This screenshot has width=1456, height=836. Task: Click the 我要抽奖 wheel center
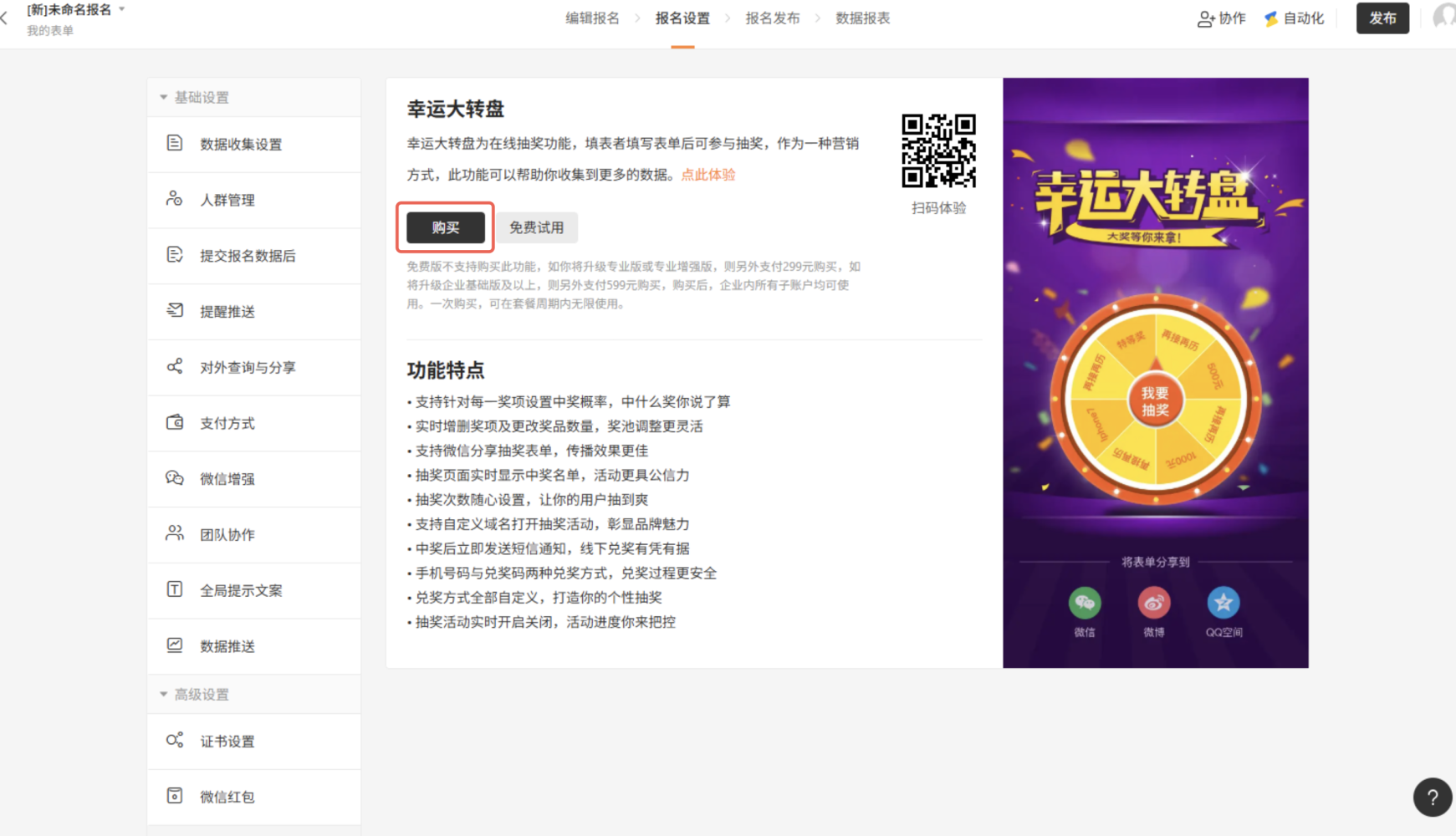click(x=1155, y=402)
